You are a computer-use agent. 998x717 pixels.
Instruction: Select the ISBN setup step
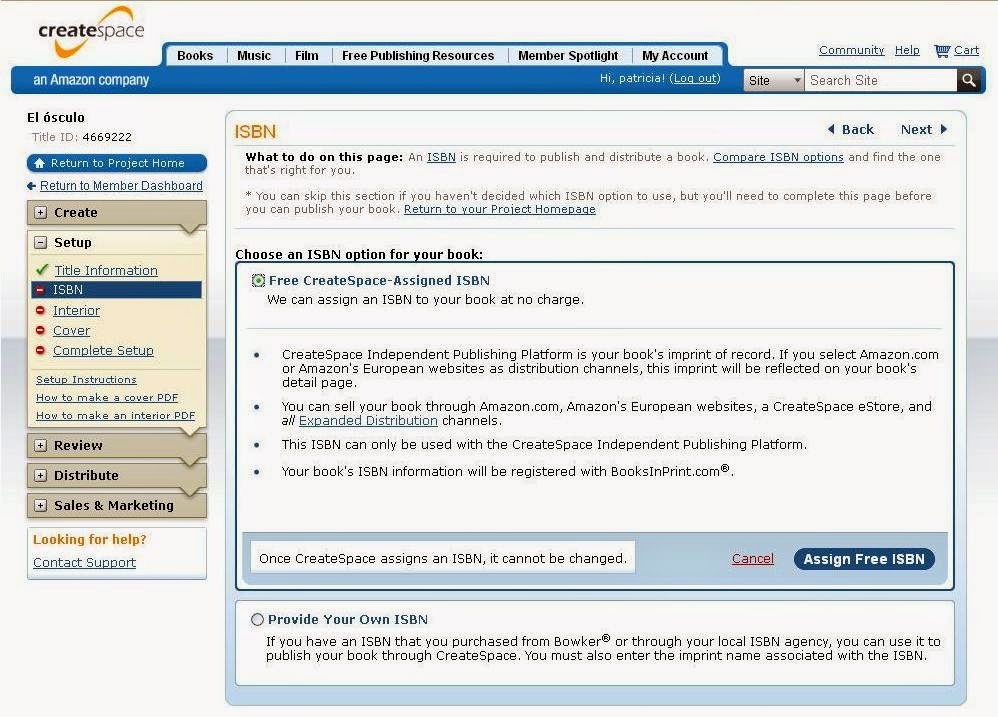(116, 289)
